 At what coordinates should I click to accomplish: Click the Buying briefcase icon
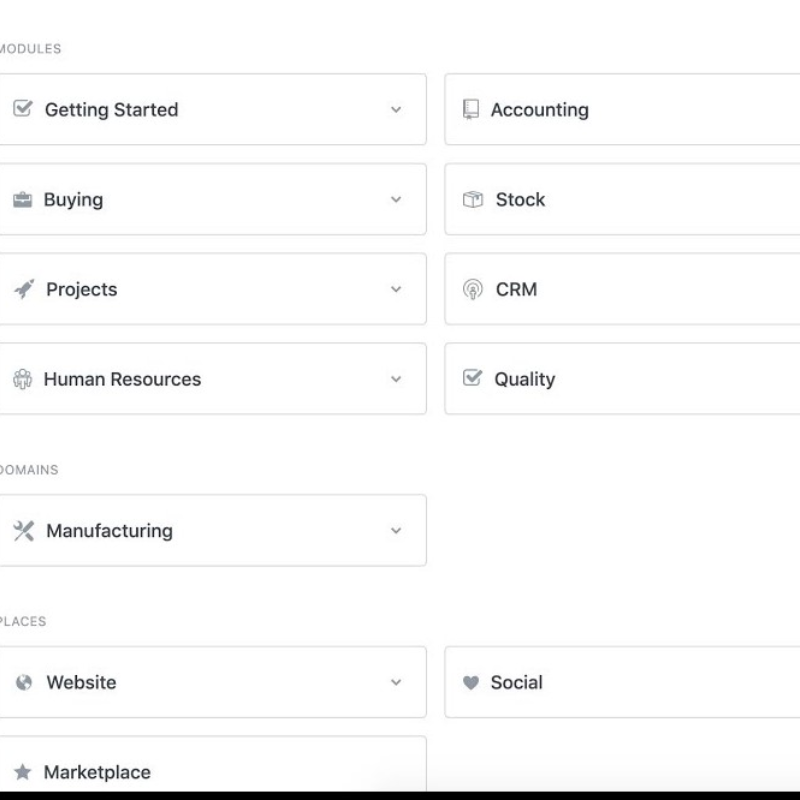click(x=22, y=200)
